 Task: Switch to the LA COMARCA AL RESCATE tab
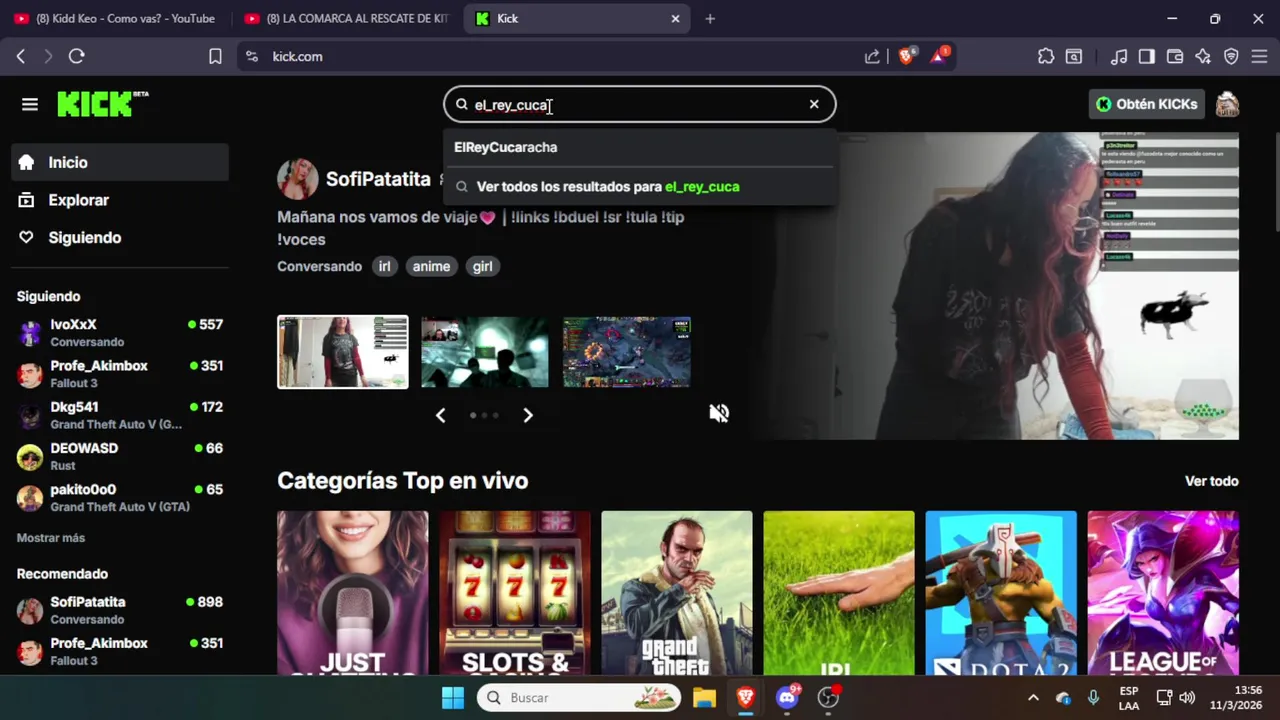pyautogui.click(x=346, y=18)
